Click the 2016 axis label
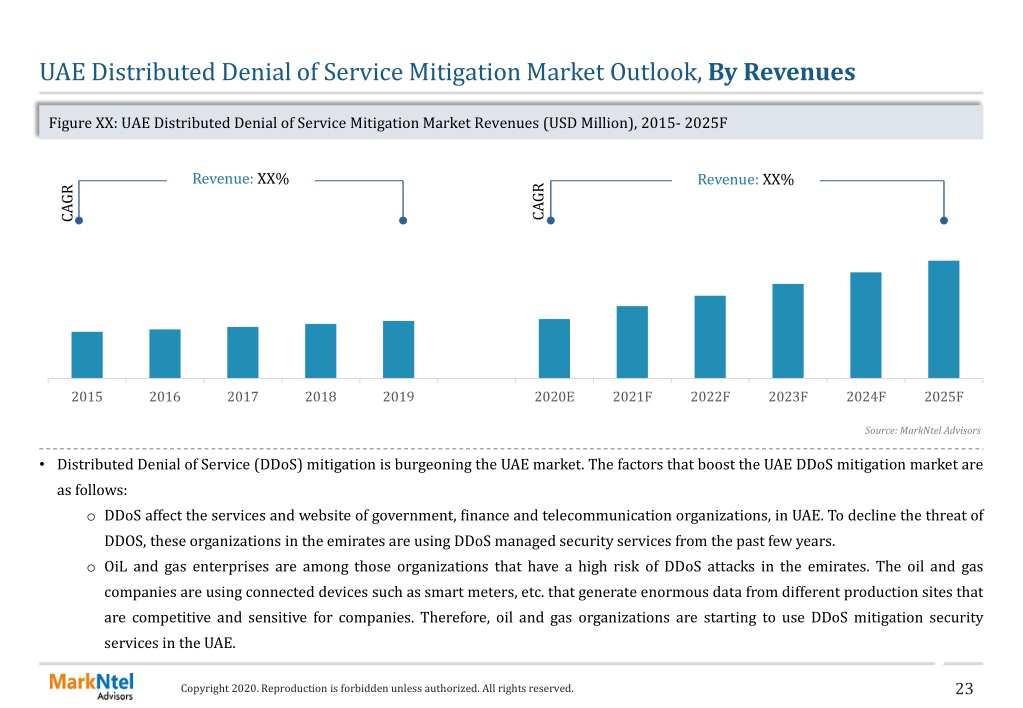Viewport: 1023px width, 708px height. pos(165,397)
